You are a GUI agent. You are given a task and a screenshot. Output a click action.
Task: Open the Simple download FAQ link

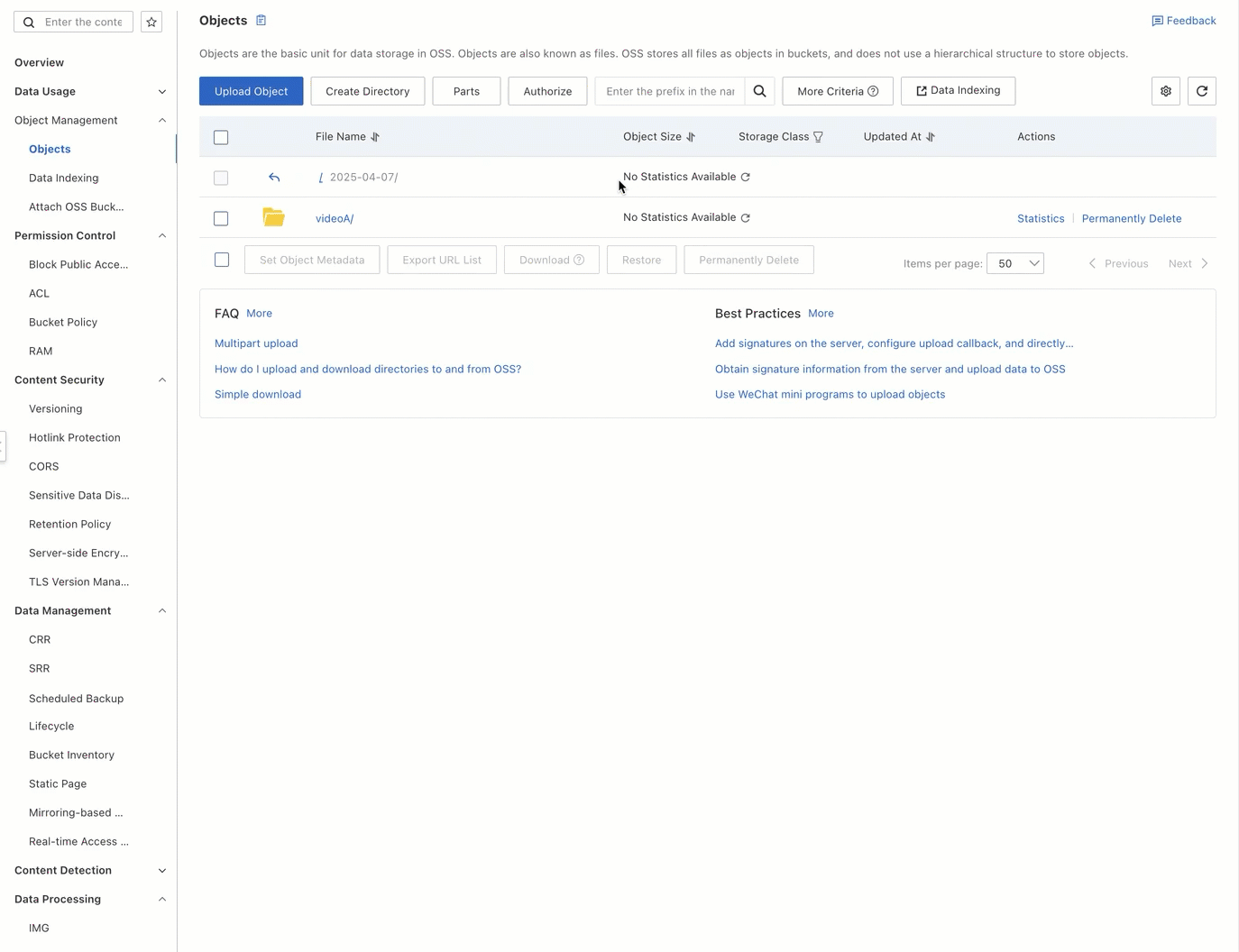(x=258, y=394)
